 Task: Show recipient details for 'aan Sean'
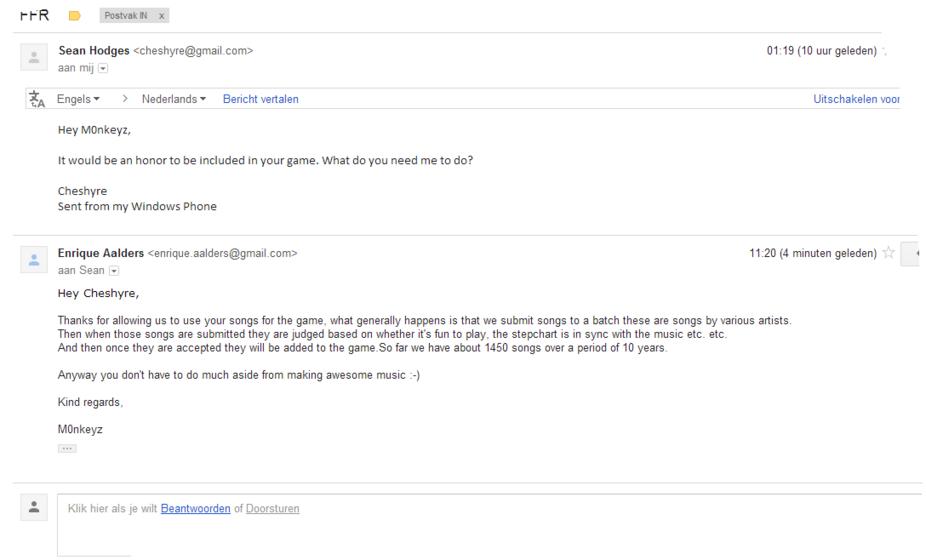pos(114,271)
